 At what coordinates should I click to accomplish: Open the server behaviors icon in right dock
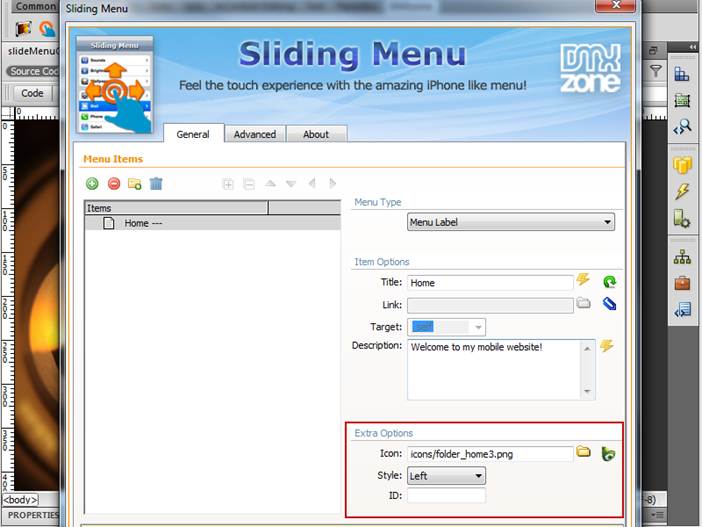(x=682, y=219)
